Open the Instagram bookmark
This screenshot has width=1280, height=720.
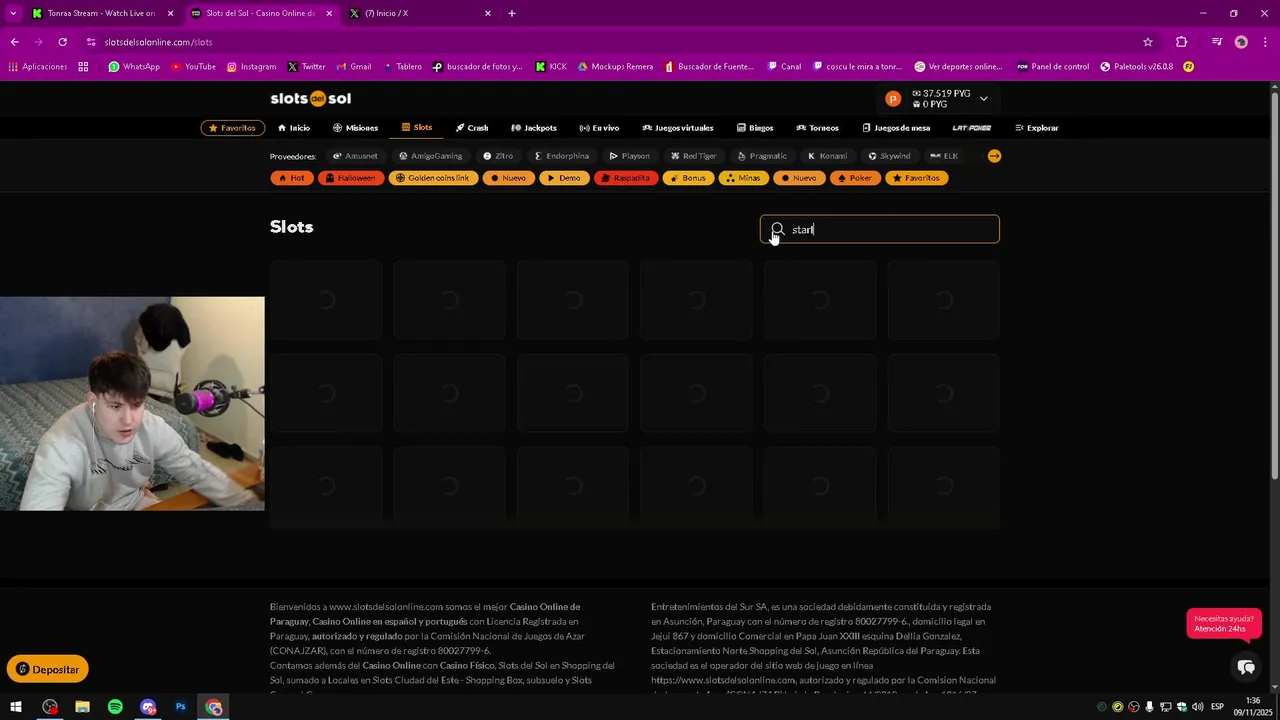[251, 67]
